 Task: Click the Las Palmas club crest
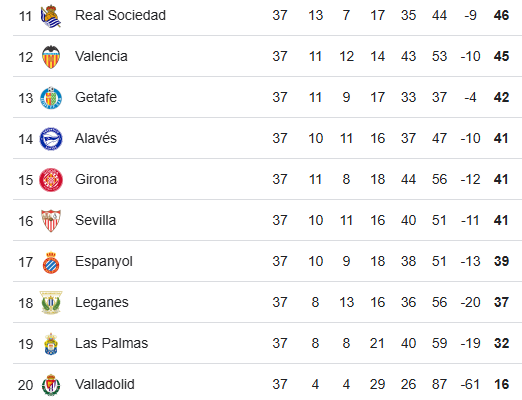coord(51,344)
